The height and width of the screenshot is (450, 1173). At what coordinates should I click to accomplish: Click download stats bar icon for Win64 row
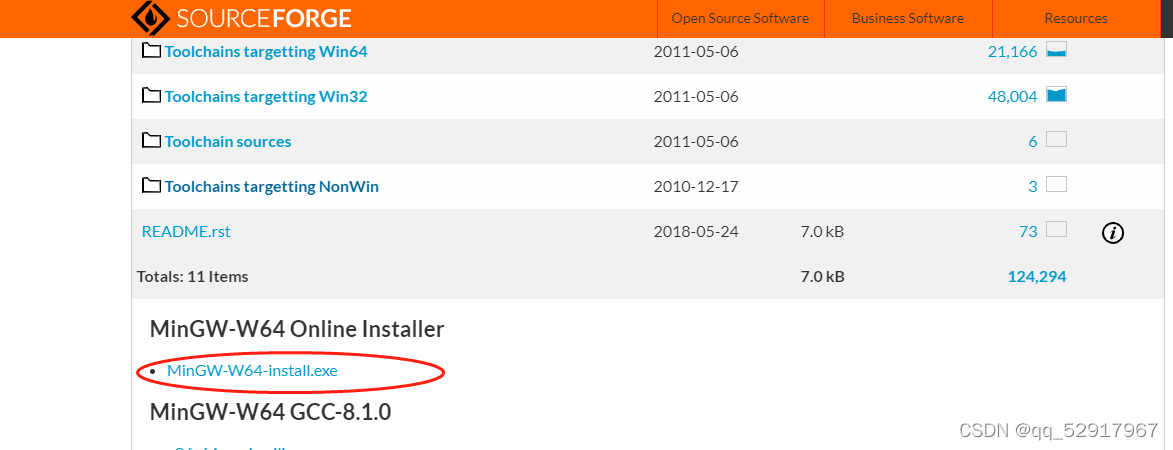pyautogui.click(x=1056, y=50)
